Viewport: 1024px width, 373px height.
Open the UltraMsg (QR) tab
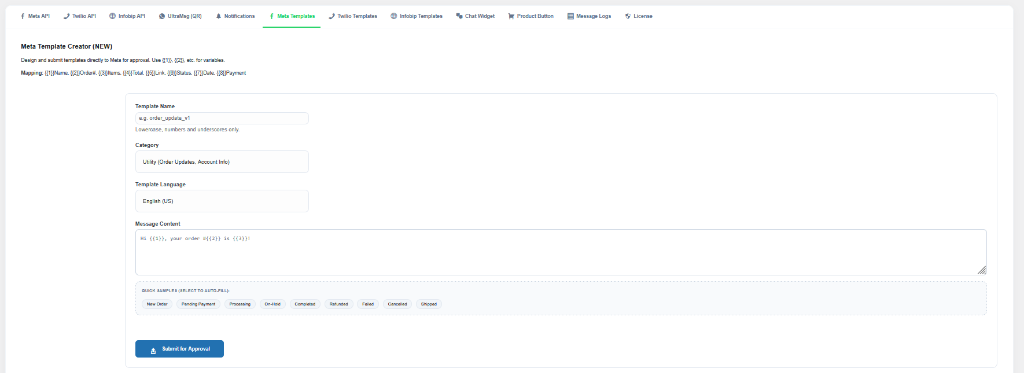(x=180, y=16)
